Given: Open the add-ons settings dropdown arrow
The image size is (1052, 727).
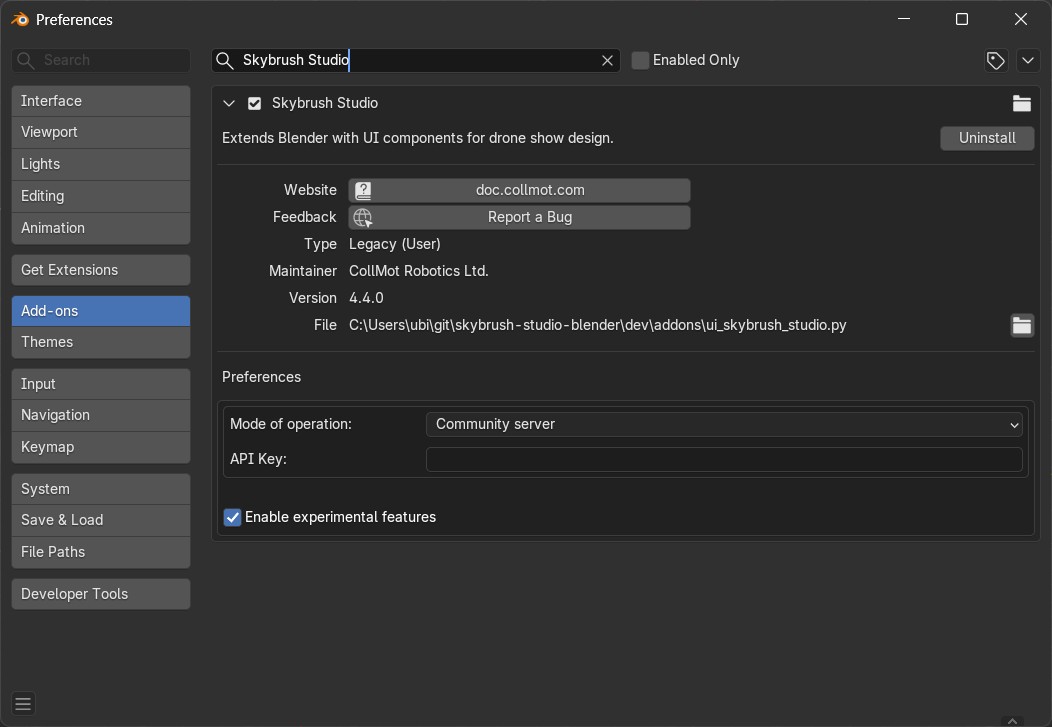Looking at the screenshot, I should point(1028,60).
